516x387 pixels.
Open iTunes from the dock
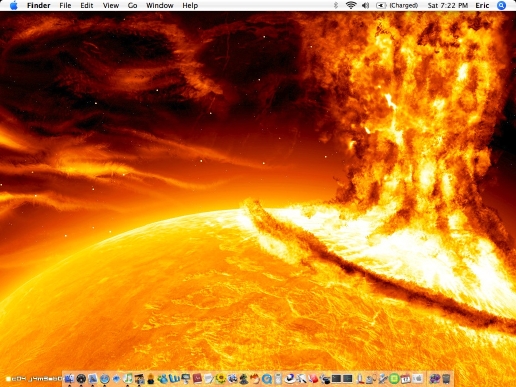[x=128, y=378]
